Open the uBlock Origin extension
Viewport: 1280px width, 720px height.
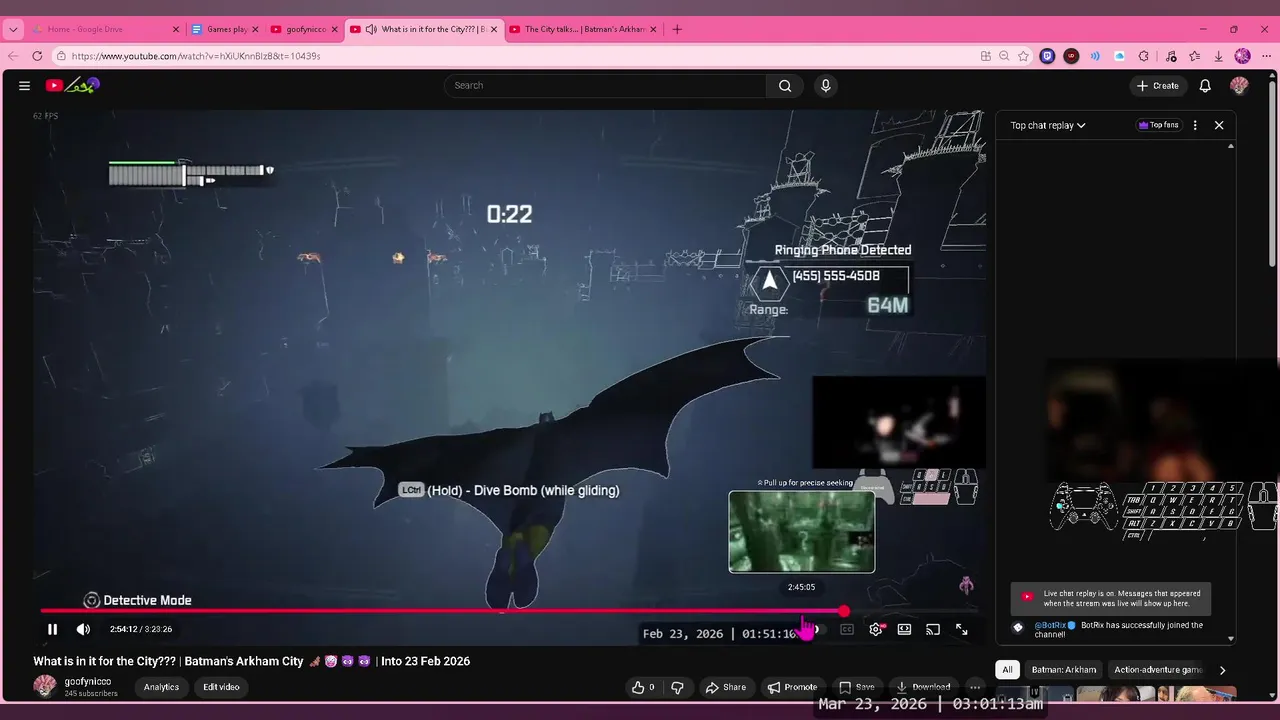click(x=1071, y=56)
